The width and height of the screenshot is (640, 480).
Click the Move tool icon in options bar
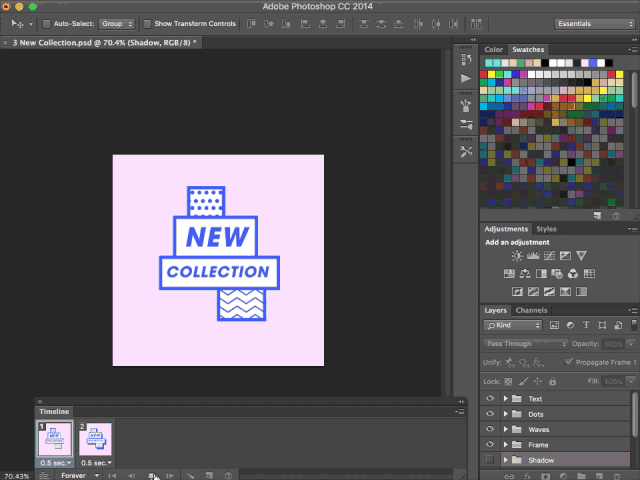[18, 24]
